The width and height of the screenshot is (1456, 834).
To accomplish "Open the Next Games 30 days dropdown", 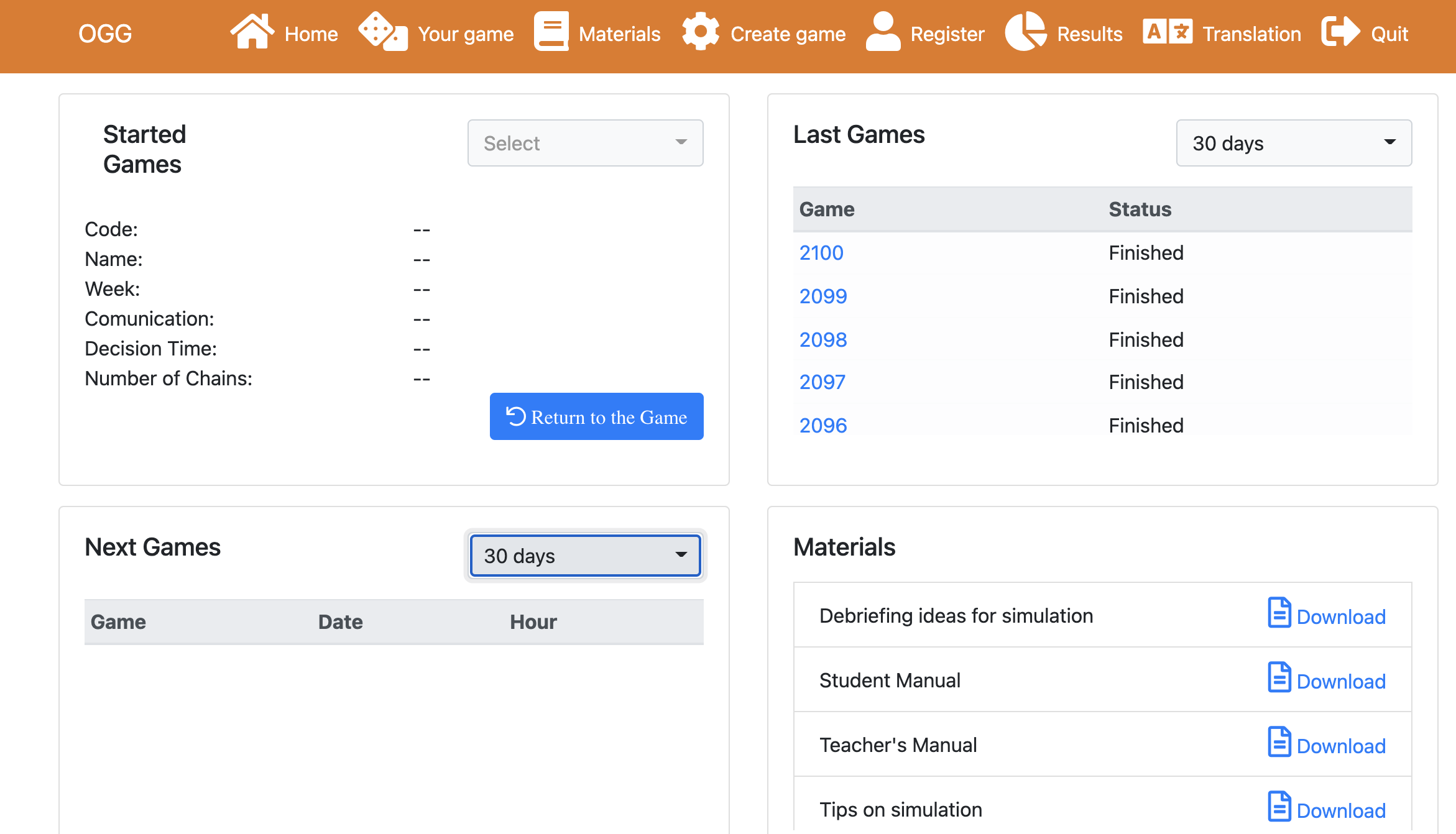I will [585, 556].
